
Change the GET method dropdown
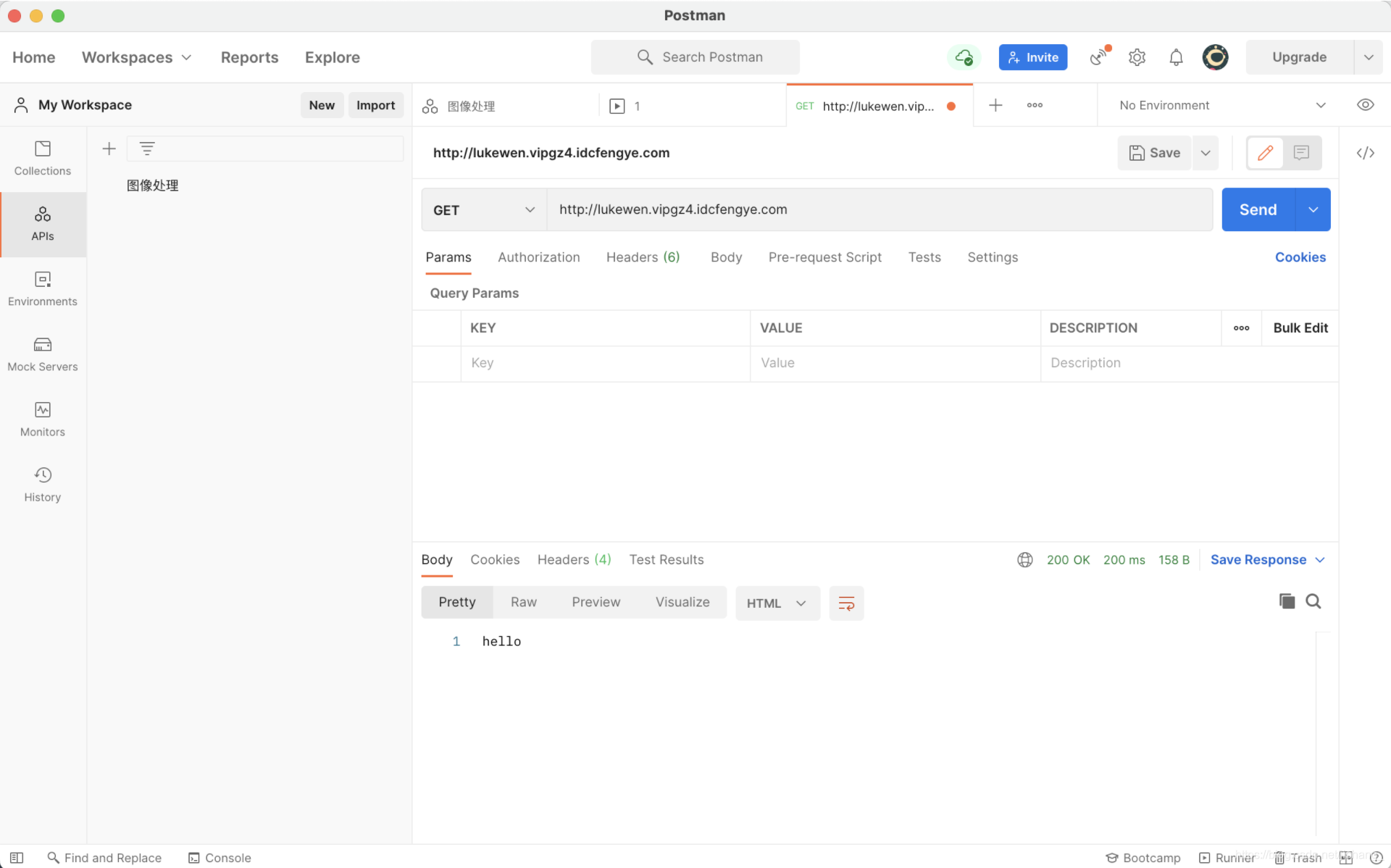pos(484,209)
